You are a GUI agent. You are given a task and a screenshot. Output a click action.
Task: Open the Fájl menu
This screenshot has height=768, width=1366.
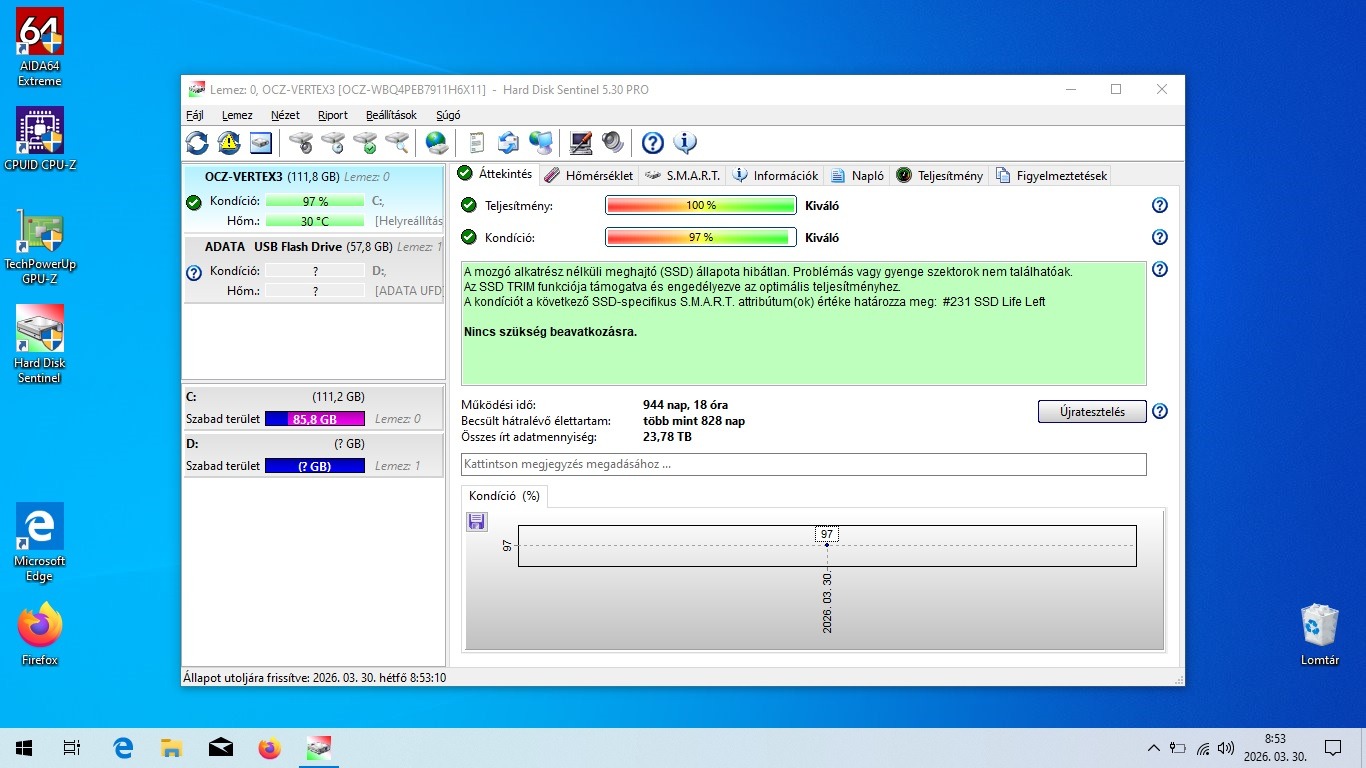click(x=195, y=115)
